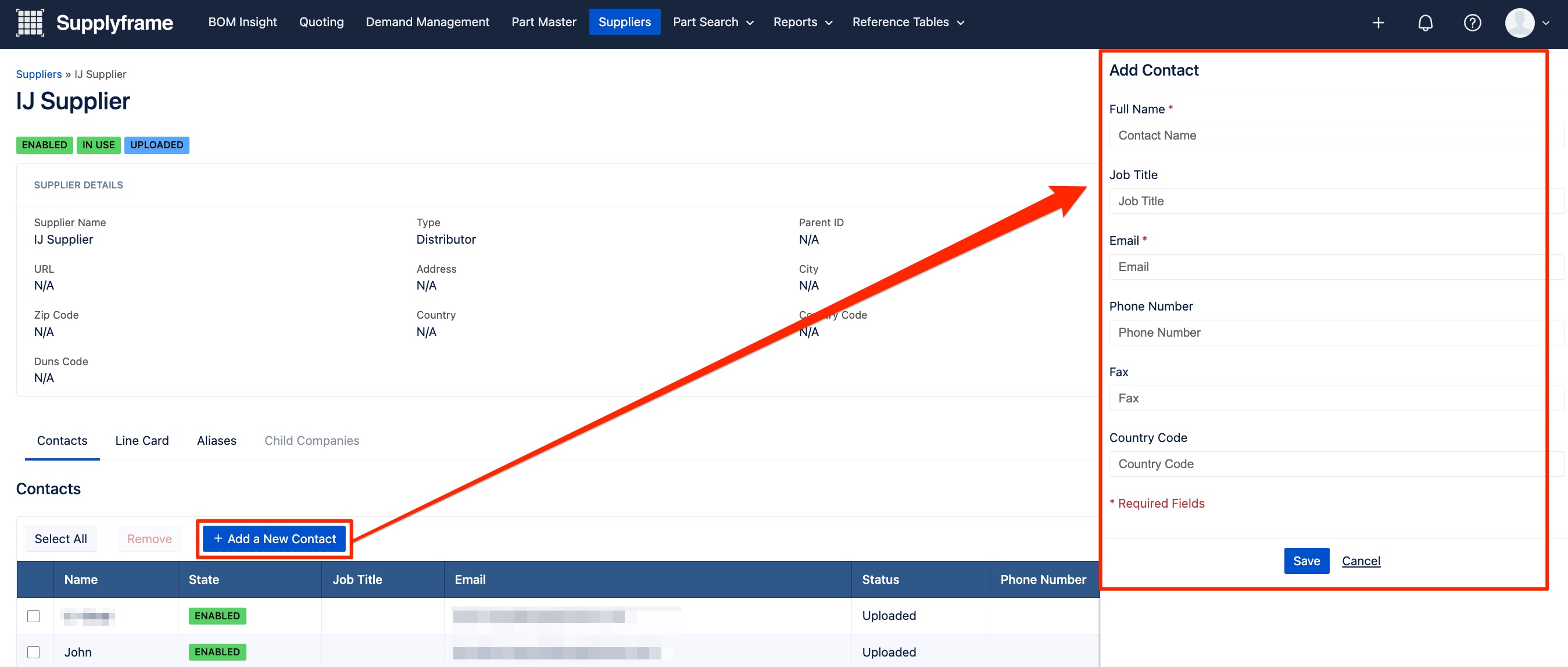
Task: Open Demand Management menu
Action: 427,22
